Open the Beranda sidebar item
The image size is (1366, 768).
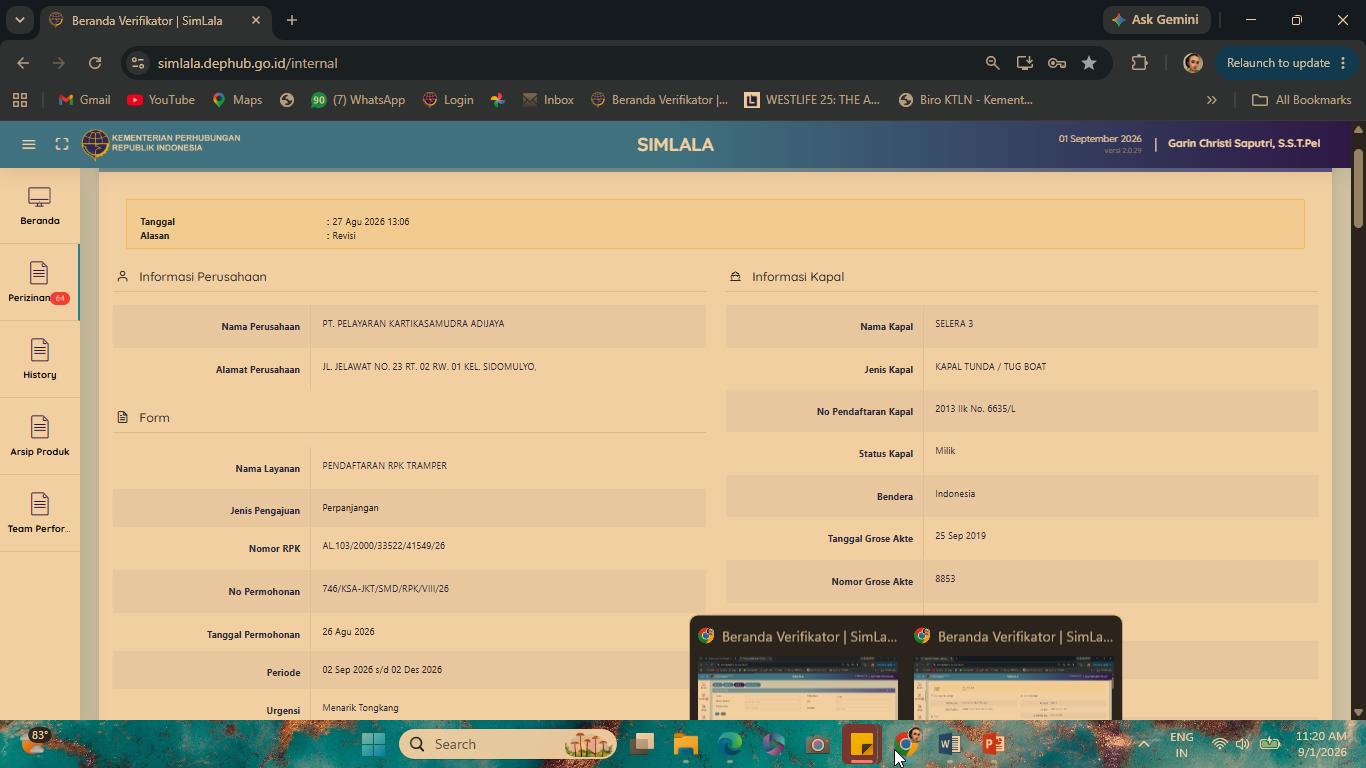40,207
